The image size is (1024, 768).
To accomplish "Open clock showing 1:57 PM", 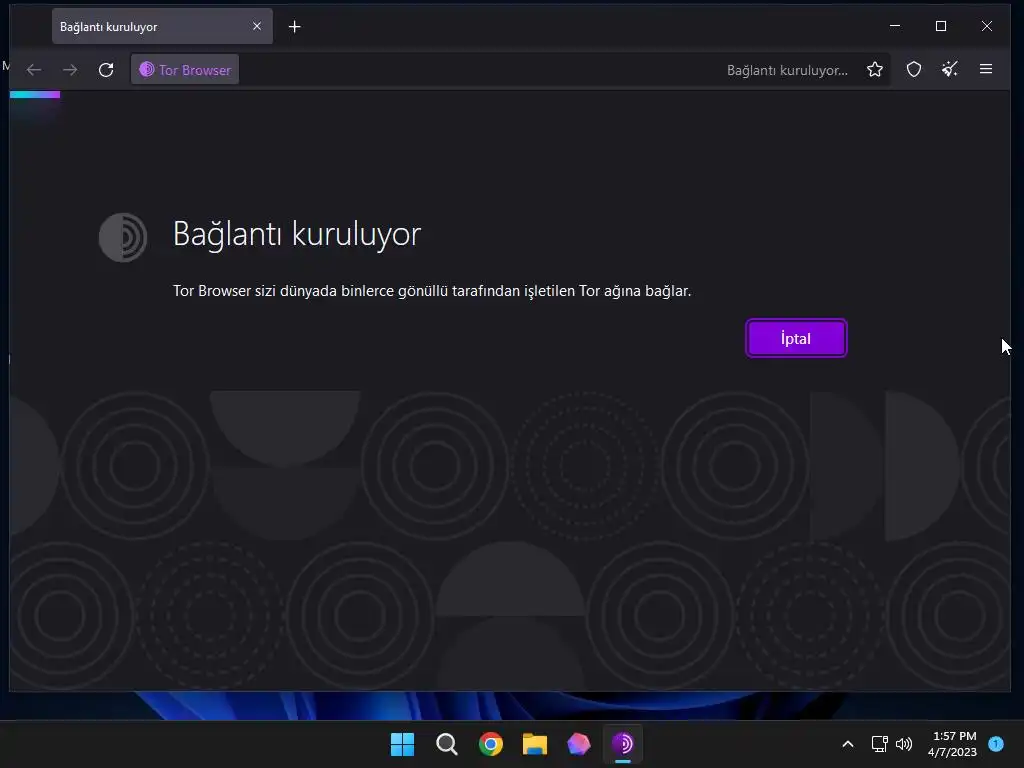I will click(952, 744).
